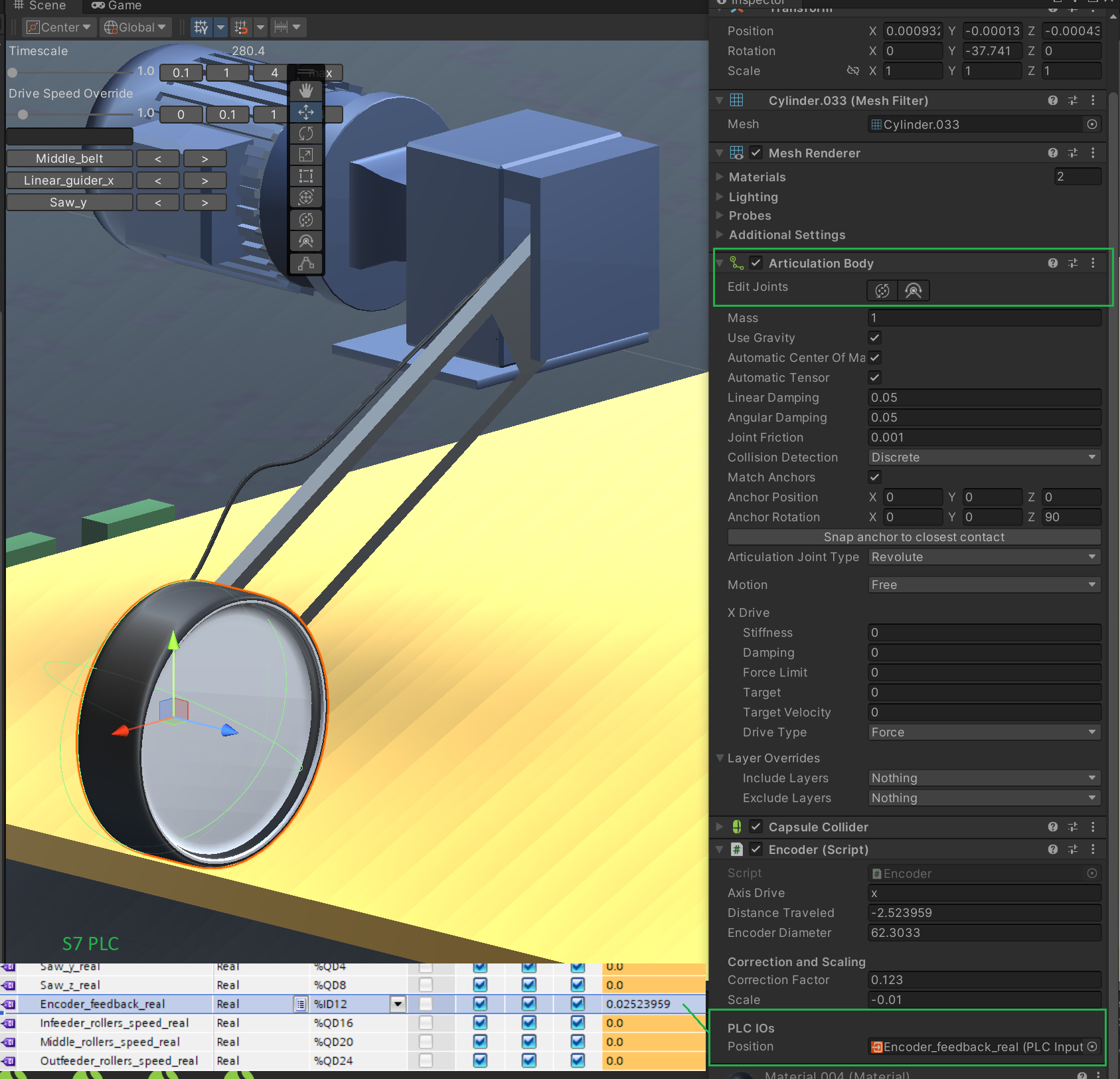1120x1079 pixels.
Task: Select joint angular limits tool in overlay
Action: (x=306, y=220)
